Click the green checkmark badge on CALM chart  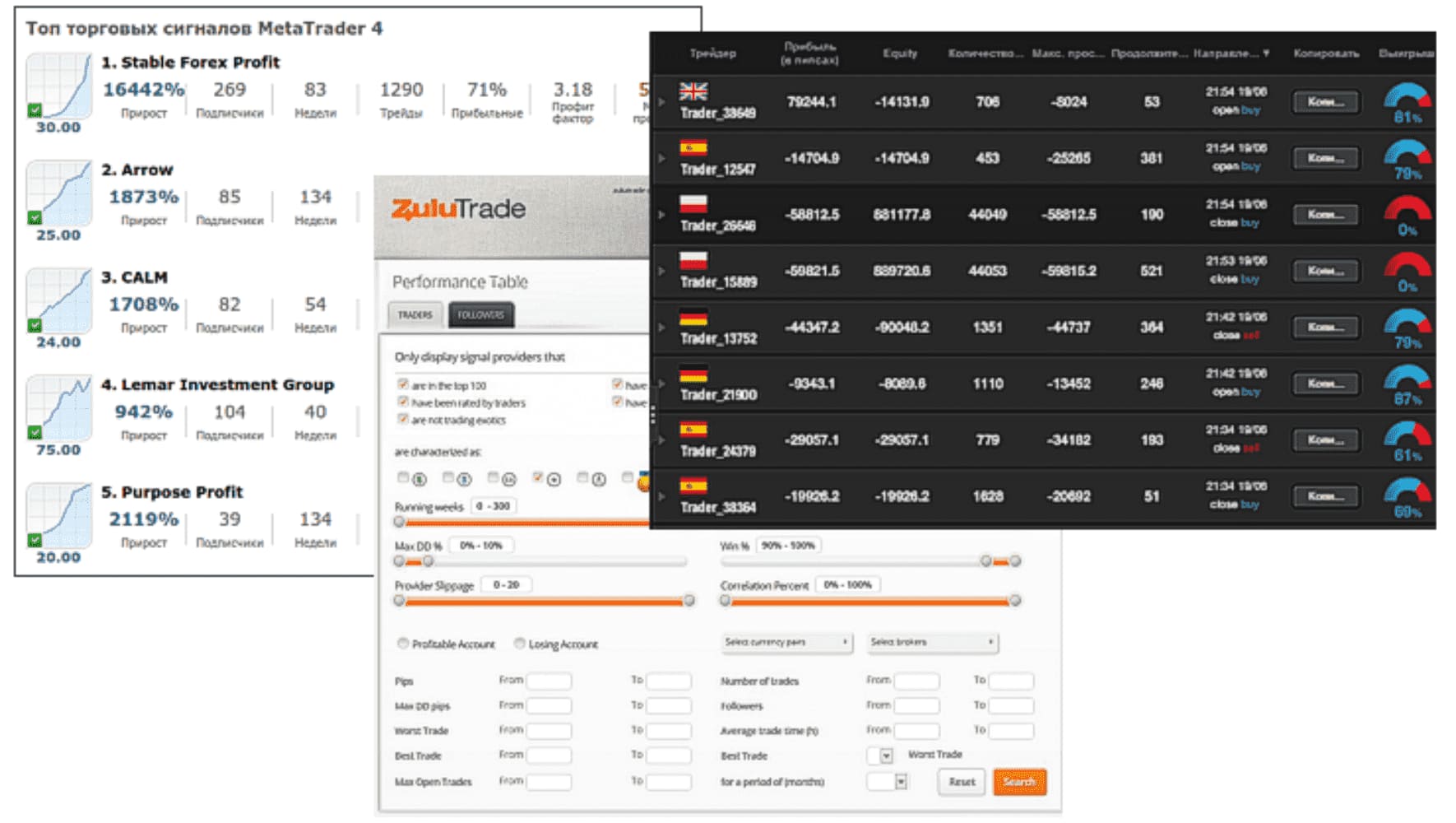point(35,325)
